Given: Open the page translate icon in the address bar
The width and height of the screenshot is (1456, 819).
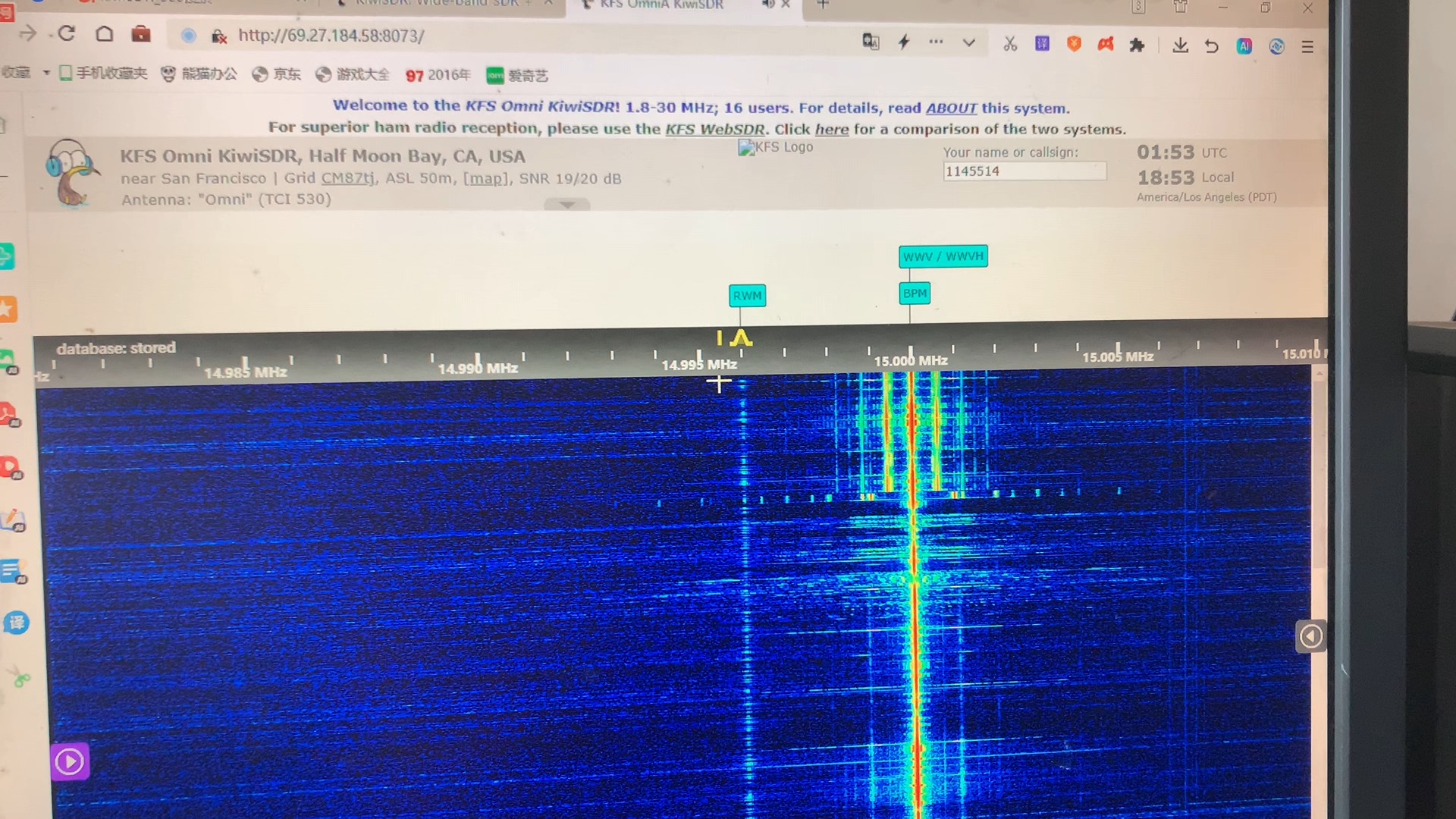Looking at the screenshot, I should click(x=871, y=42).
